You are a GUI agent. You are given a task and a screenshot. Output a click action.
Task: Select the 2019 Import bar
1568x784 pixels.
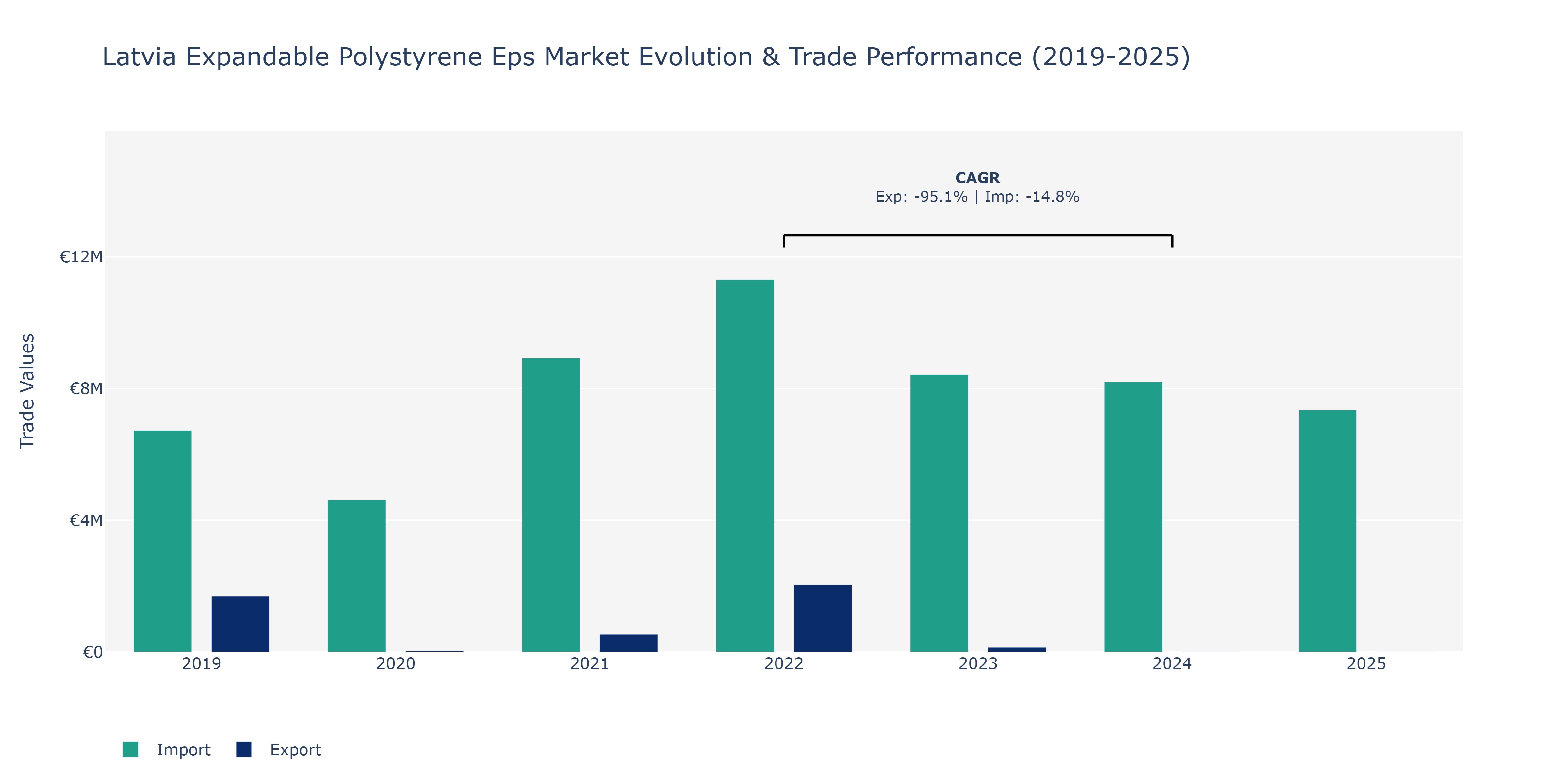point(163,541)
